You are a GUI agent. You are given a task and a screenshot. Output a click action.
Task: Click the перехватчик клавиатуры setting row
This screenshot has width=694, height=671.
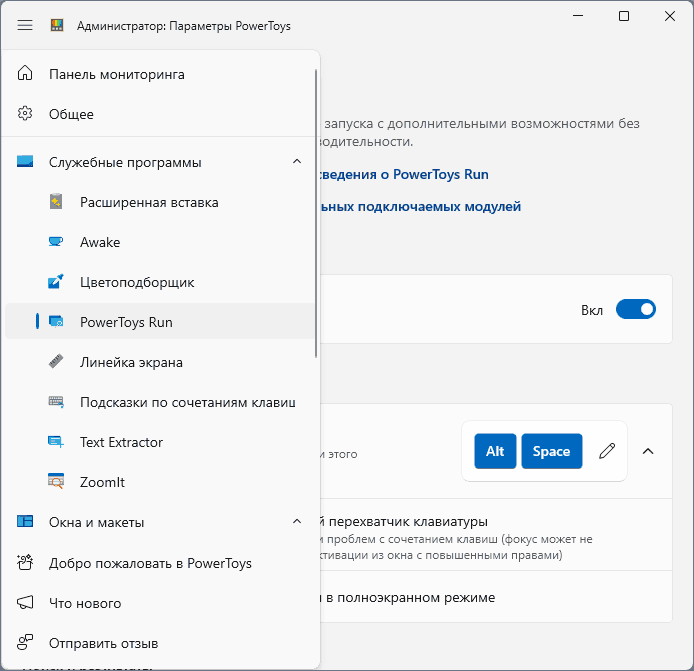point(496,535)
